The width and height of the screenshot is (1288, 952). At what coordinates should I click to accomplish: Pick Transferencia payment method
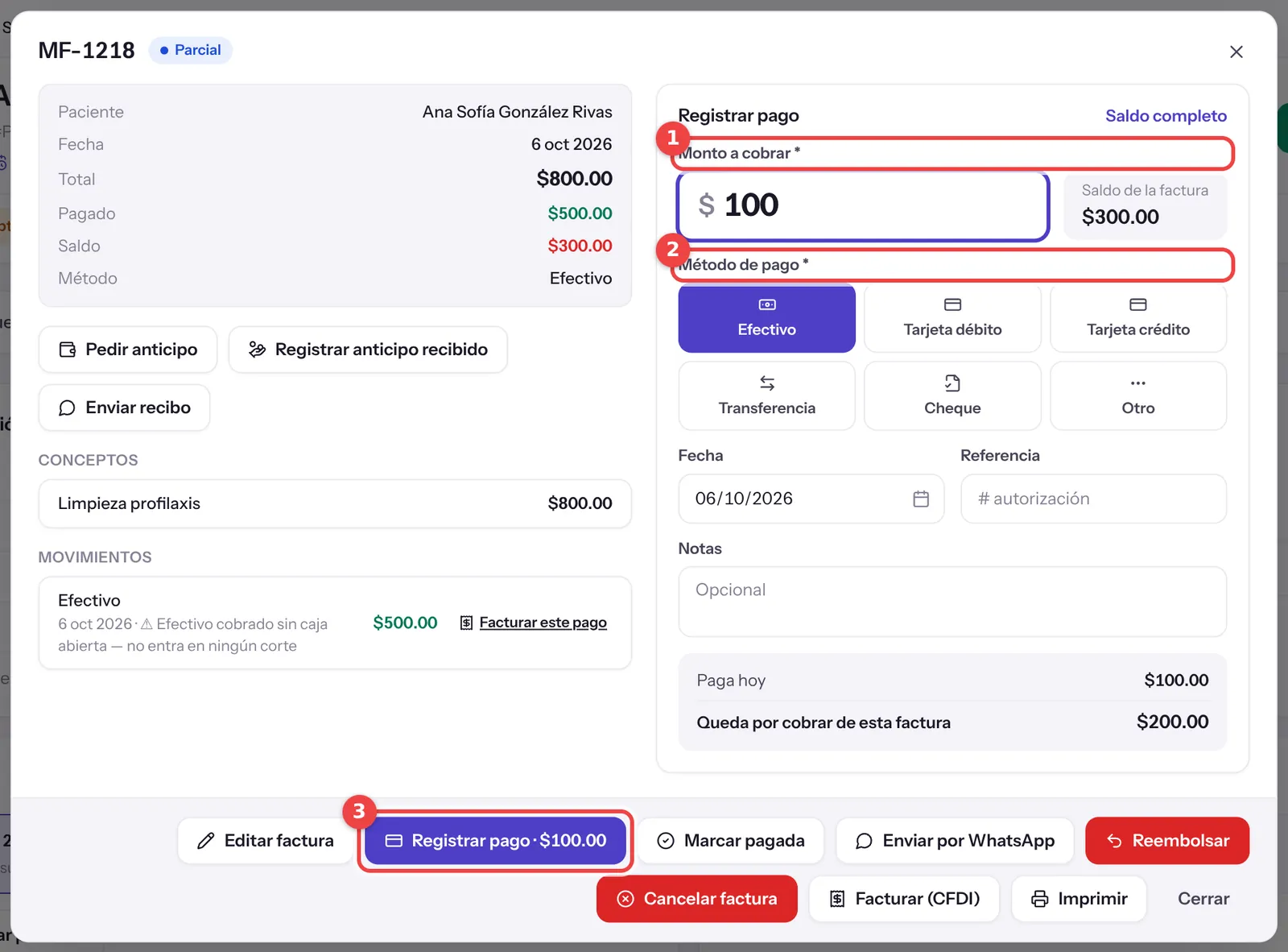click(x=766, y=395)
